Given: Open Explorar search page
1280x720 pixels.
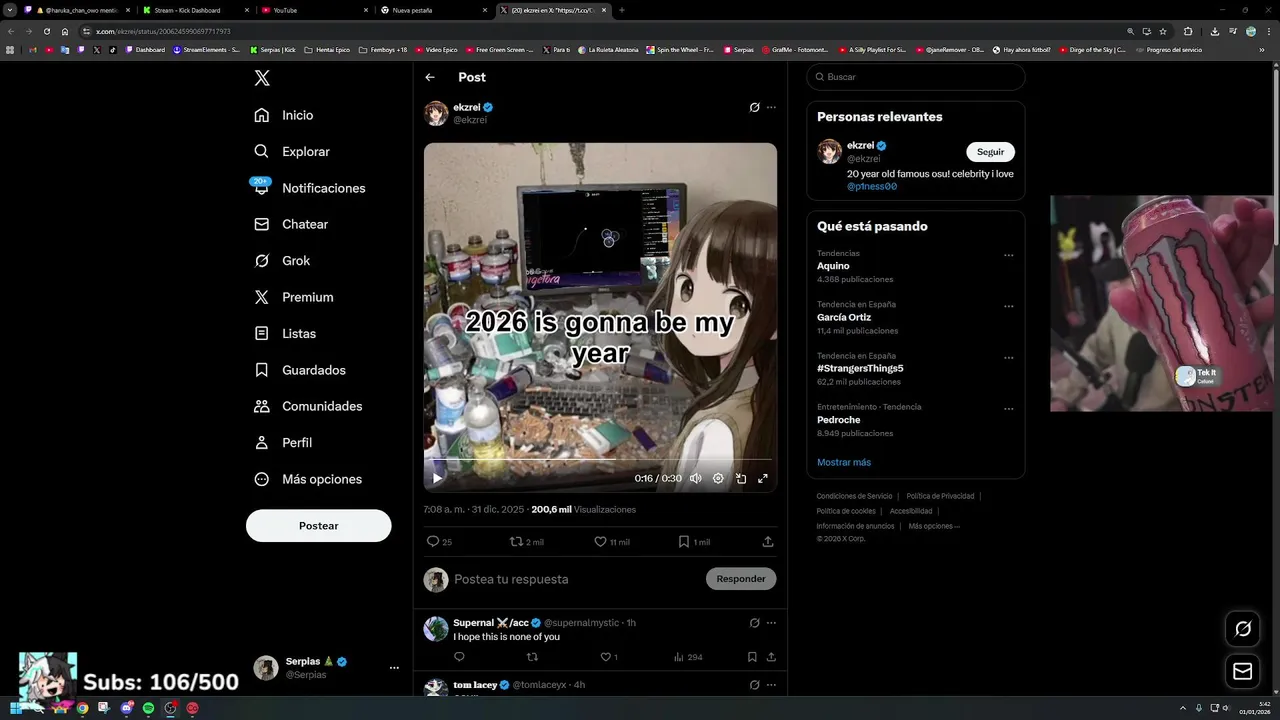Looking at the screenshot, I should point(292,152).
